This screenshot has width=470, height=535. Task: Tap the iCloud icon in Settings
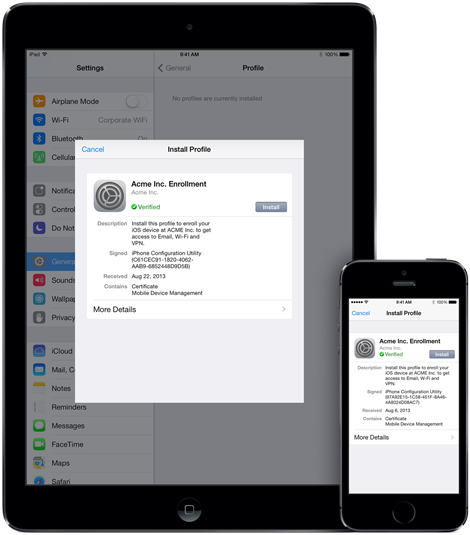click(39, 351)
